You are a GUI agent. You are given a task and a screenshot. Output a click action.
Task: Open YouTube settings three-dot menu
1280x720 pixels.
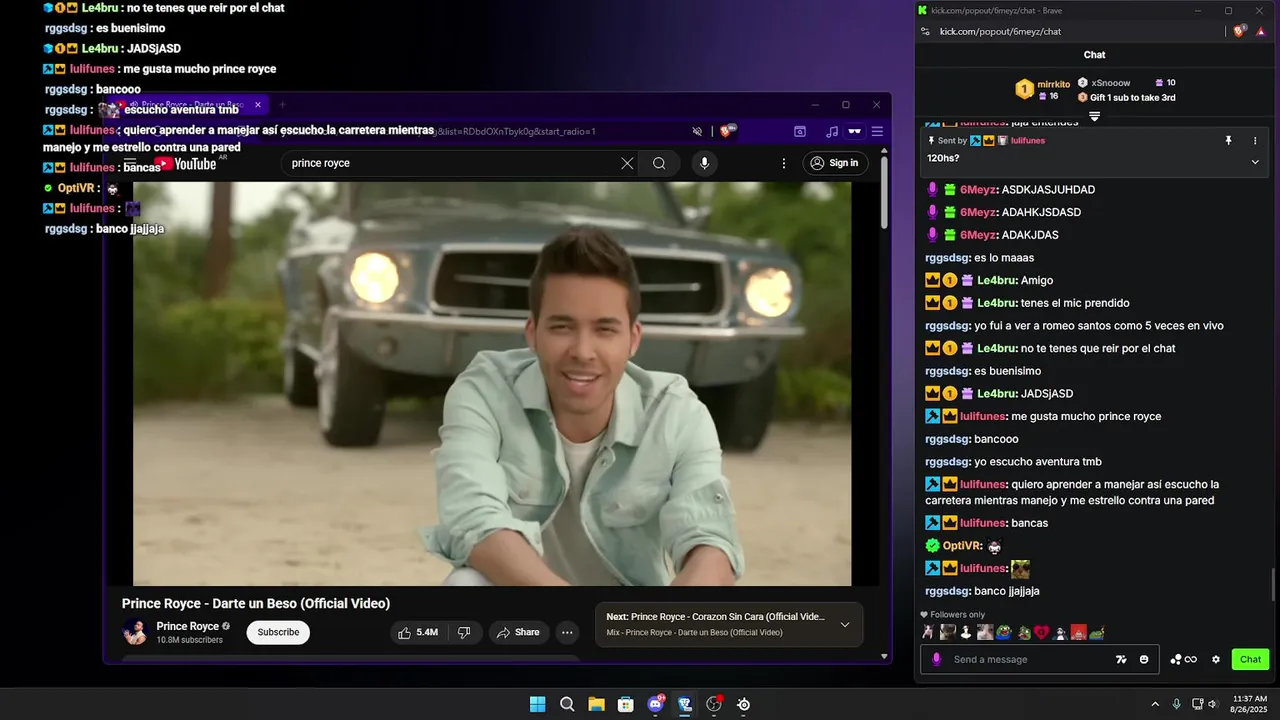[784, 163]
